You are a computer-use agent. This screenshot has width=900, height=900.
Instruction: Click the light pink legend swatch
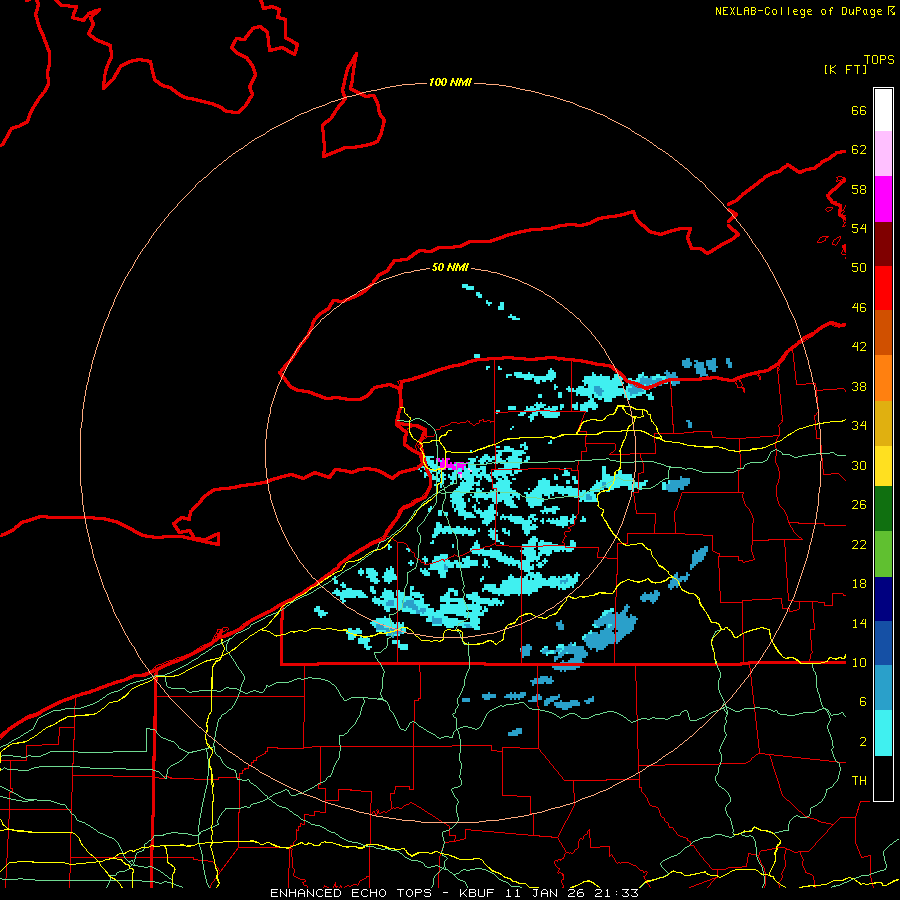883,154
